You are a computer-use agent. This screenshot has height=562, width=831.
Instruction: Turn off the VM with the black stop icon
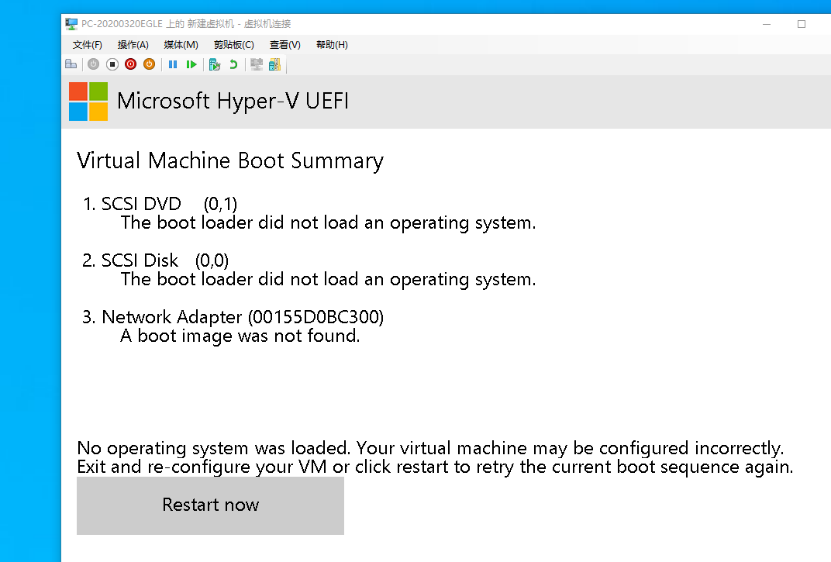tap(112, 64)
